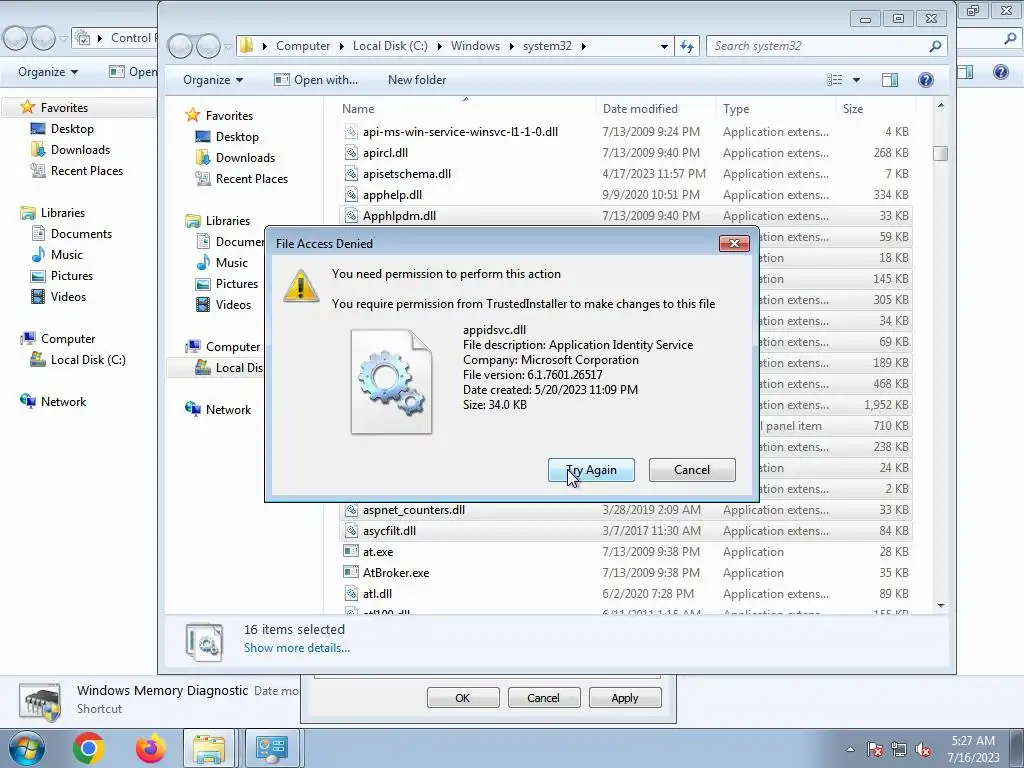Image resolution: width=1024 pixels, height=768 pixels.
Task: Select the AtBroker.exe application icon
Action: coord(351,573)
